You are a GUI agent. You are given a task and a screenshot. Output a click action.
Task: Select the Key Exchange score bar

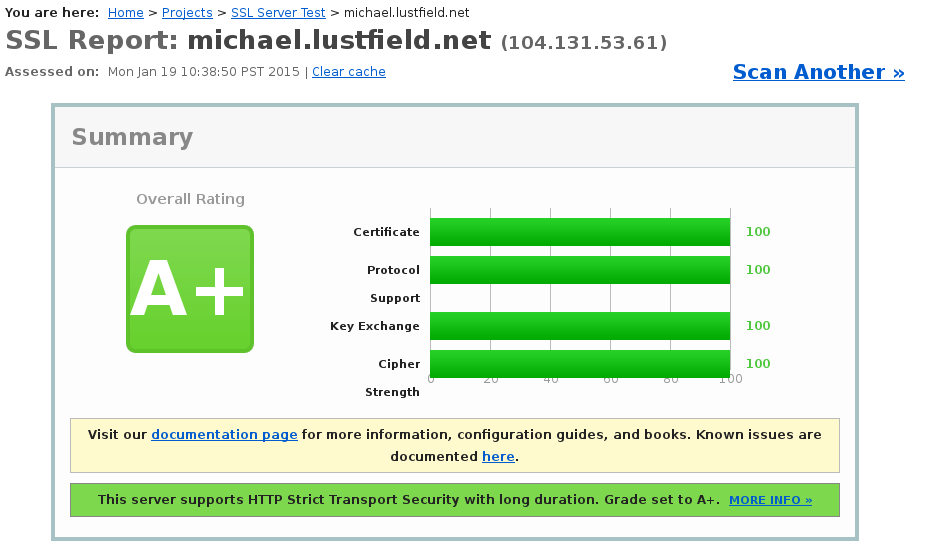click(x=580, y=326)
